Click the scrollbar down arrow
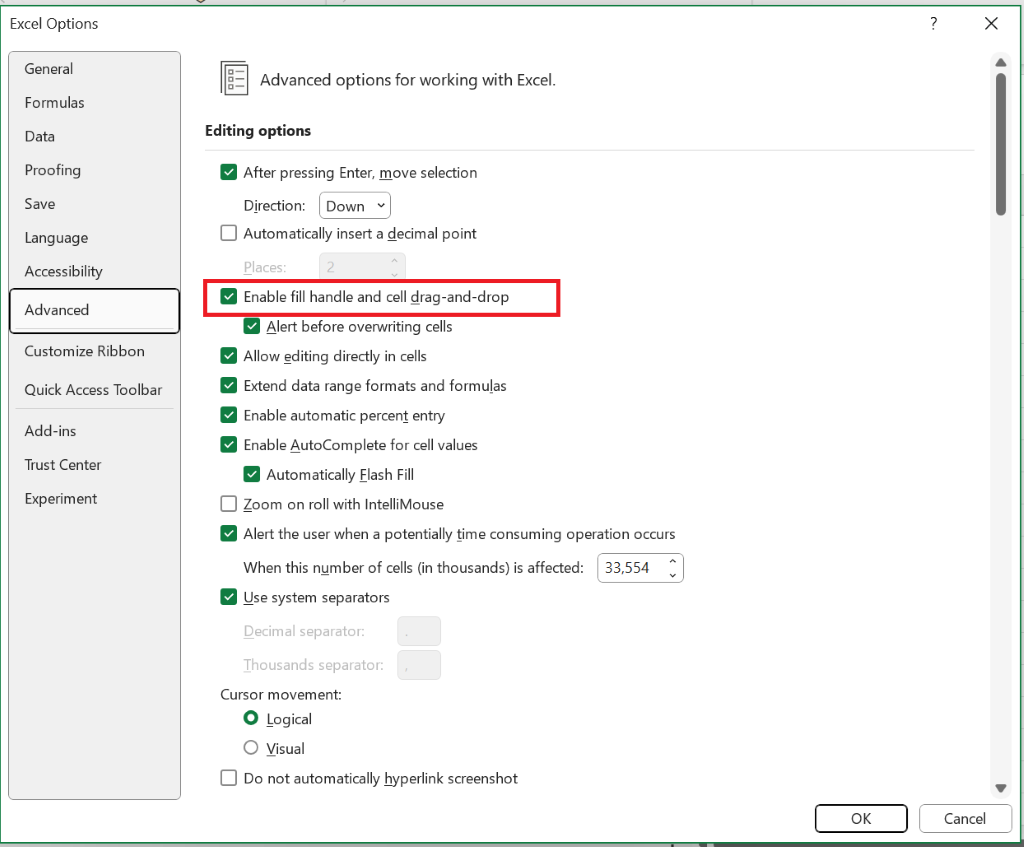Image resolution: width=1024 pixels, height=847 pixels. pyautogui.click(x=1000, y=788)
